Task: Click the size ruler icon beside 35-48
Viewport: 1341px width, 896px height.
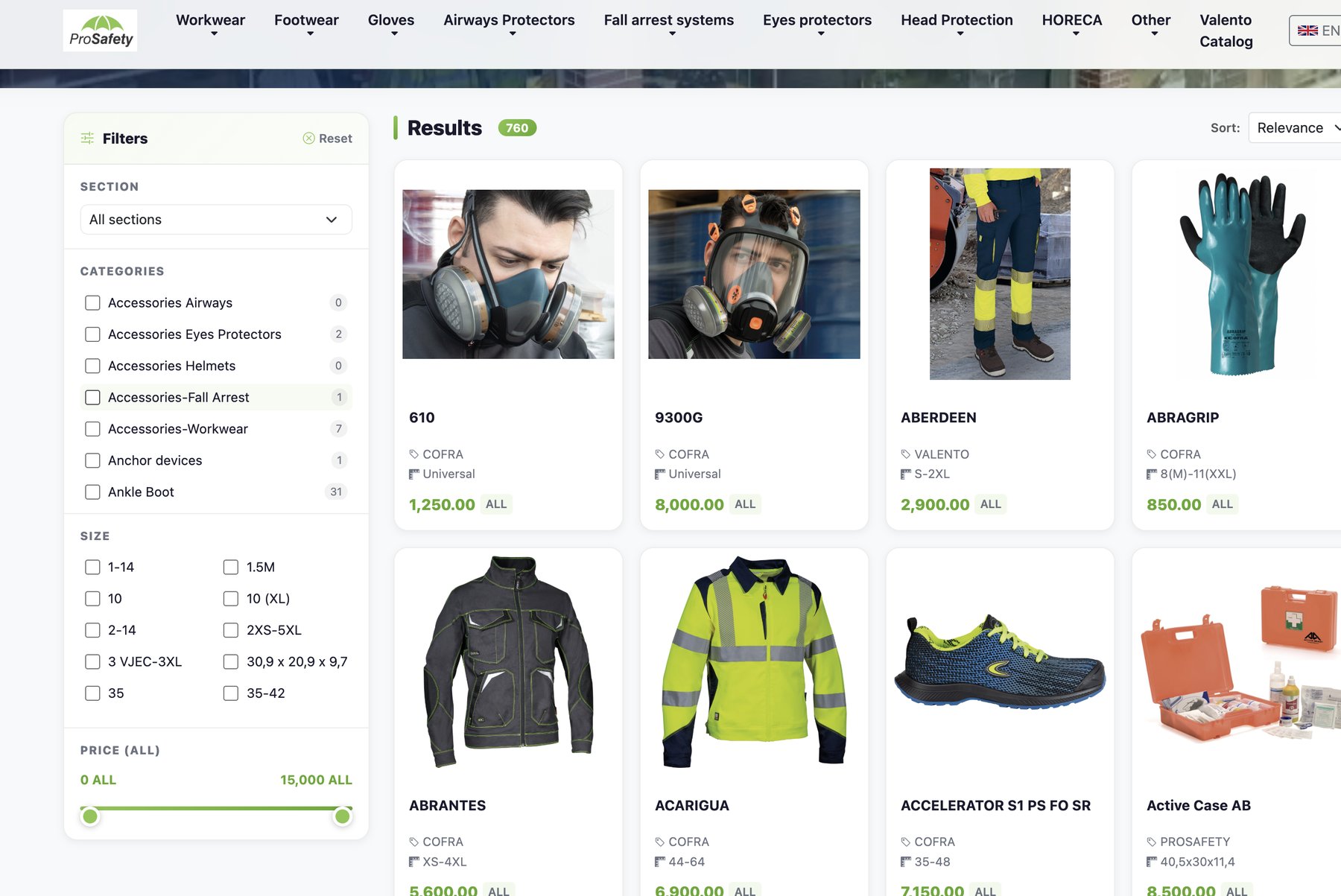Action: [x=906, y=862]
